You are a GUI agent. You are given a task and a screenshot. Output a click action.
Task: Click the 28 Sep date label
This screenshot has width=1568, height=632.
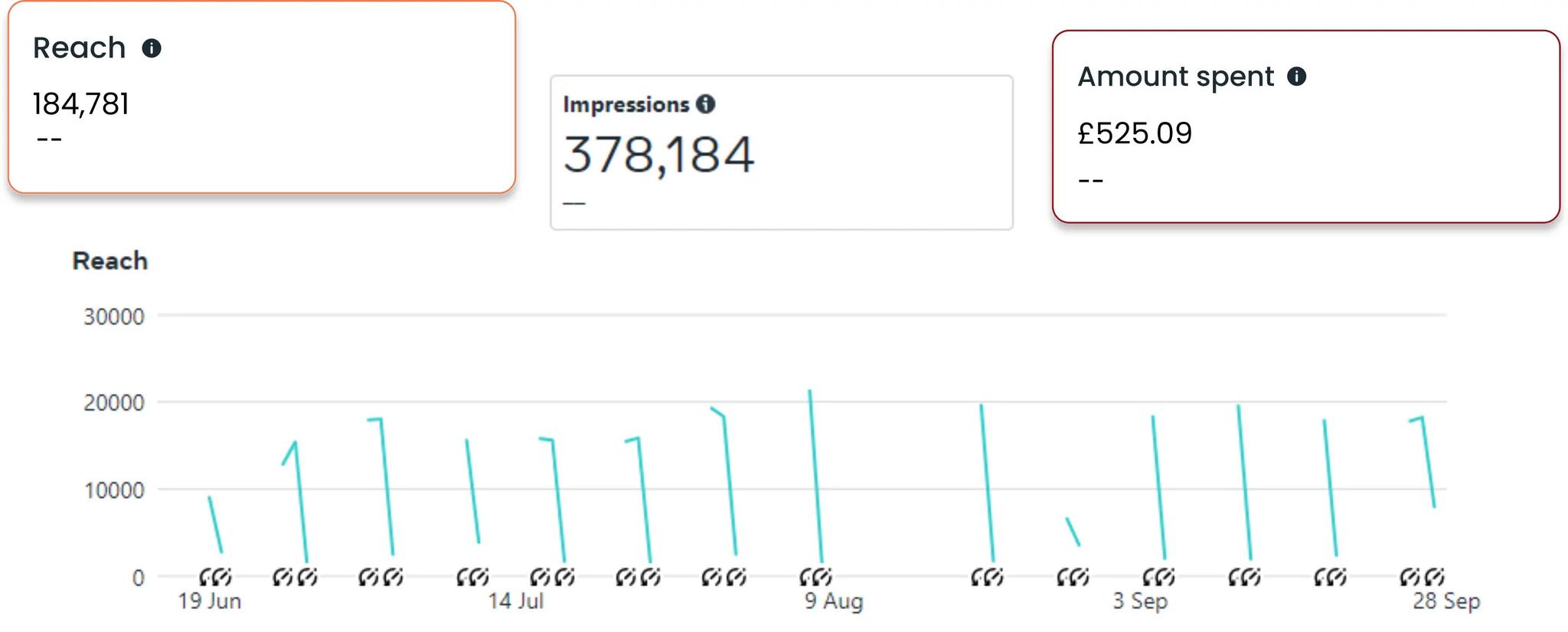click(1446, 601)
